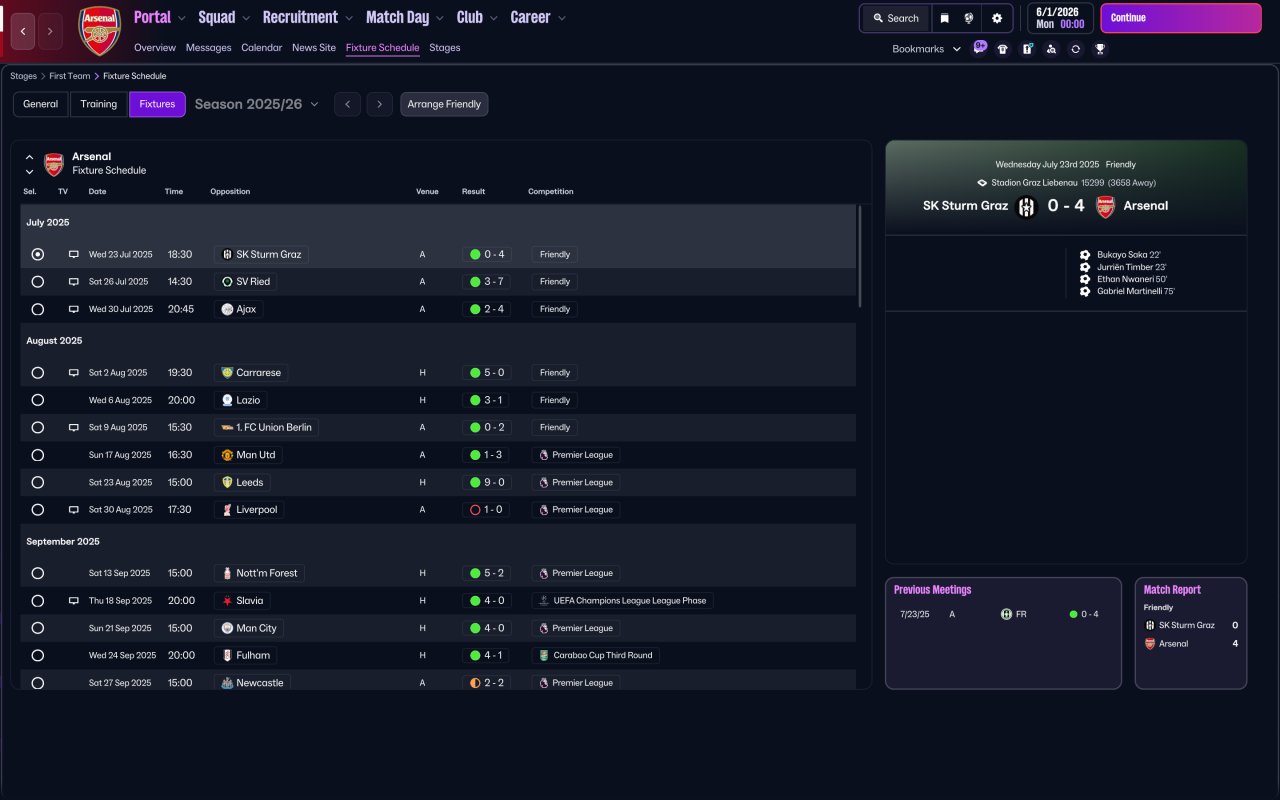Click the fixture list vertical scrollbar
Screen dimensions: 1280x800
(x=860, y=256)
